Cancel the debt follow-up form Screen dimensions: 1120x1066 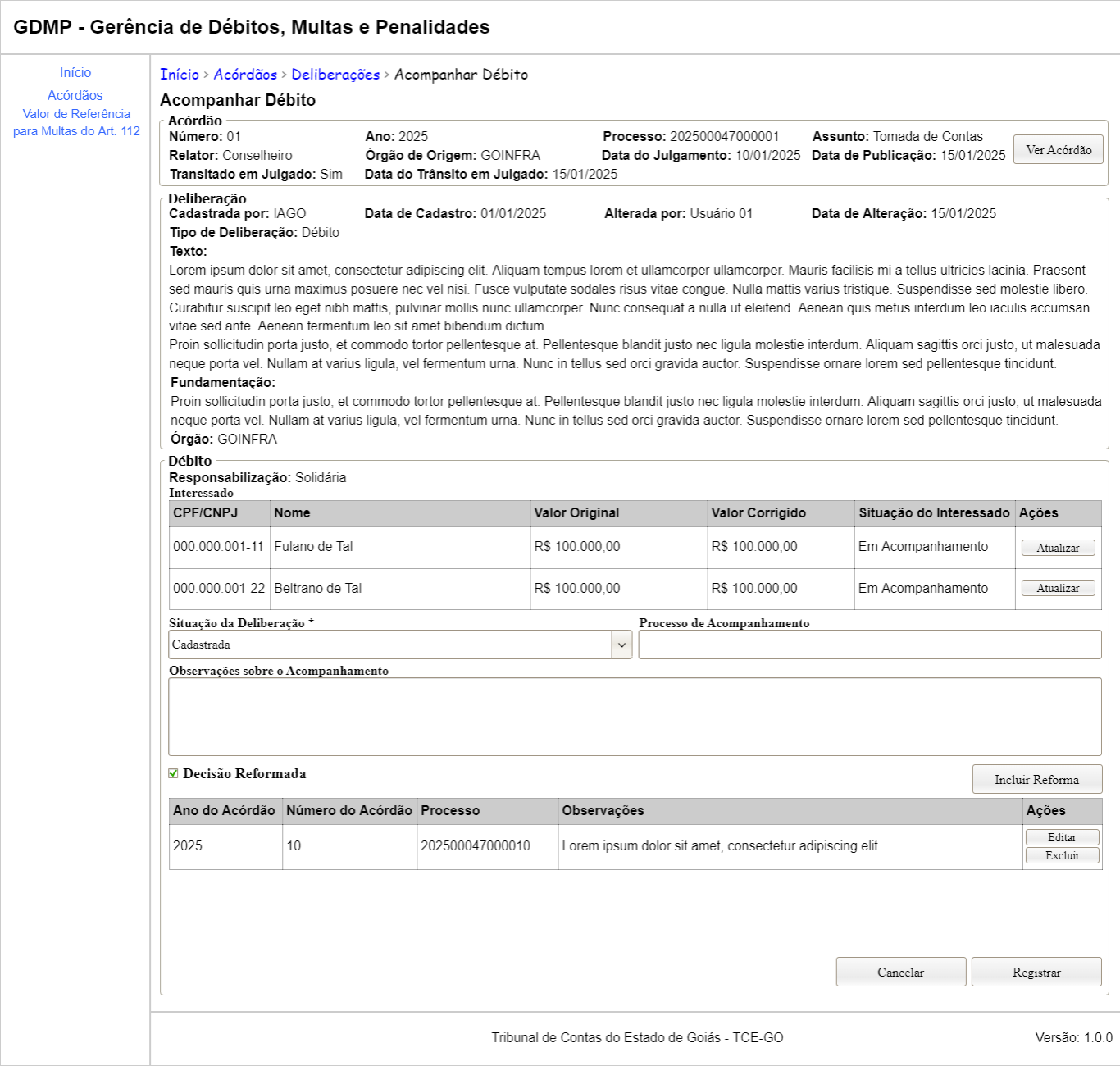tap(900, 972)
